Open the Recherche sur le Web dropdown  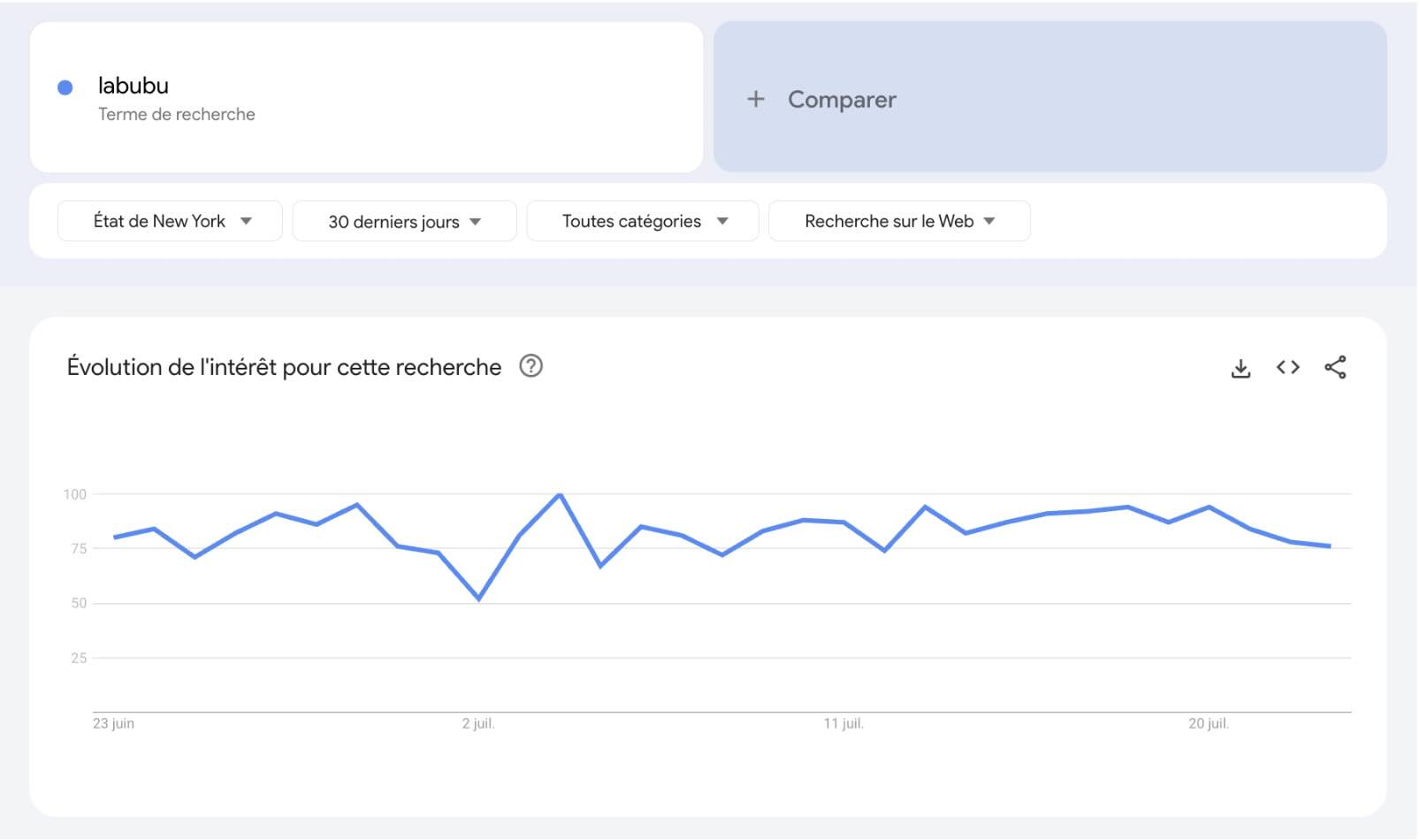click(x=899, y=221)
